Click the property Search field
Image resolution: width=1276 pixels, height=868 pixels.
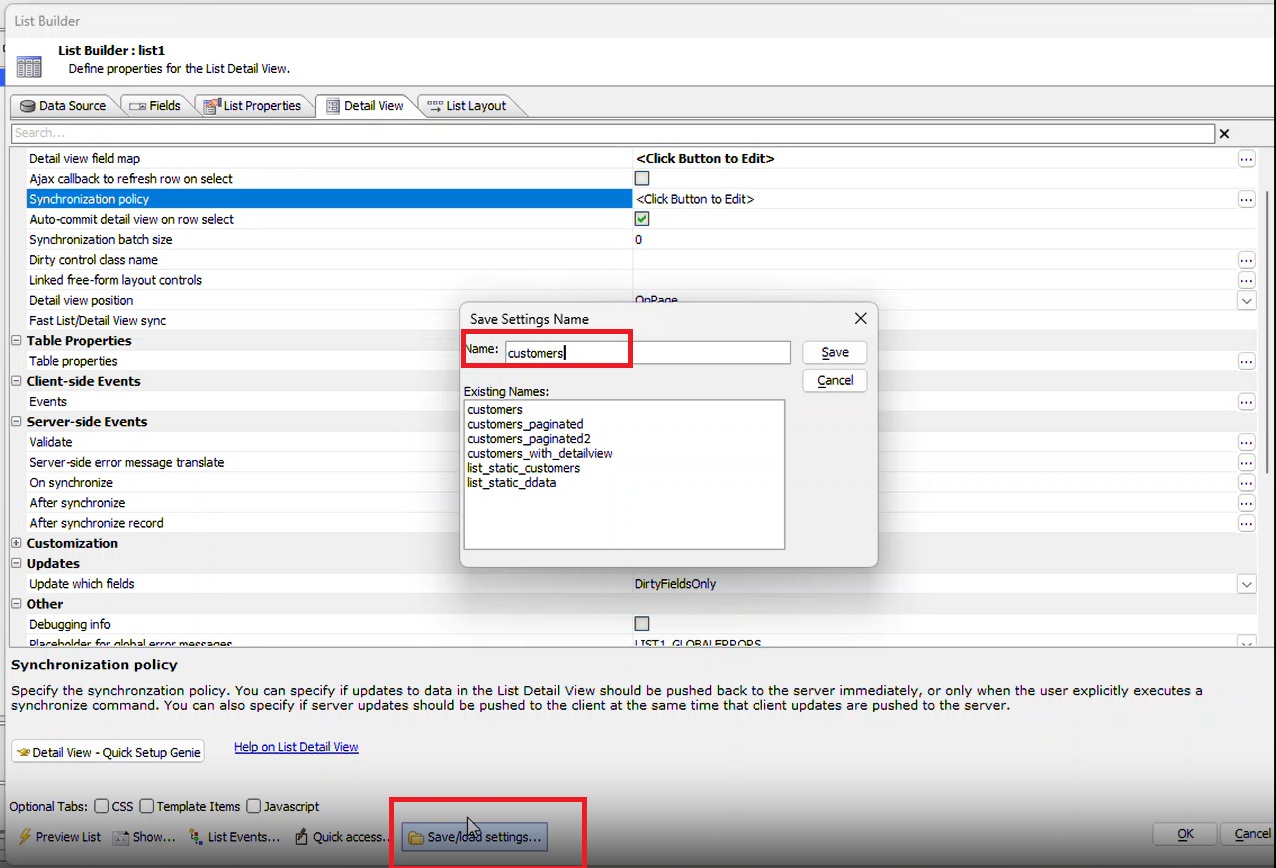(x=613, y=133)
